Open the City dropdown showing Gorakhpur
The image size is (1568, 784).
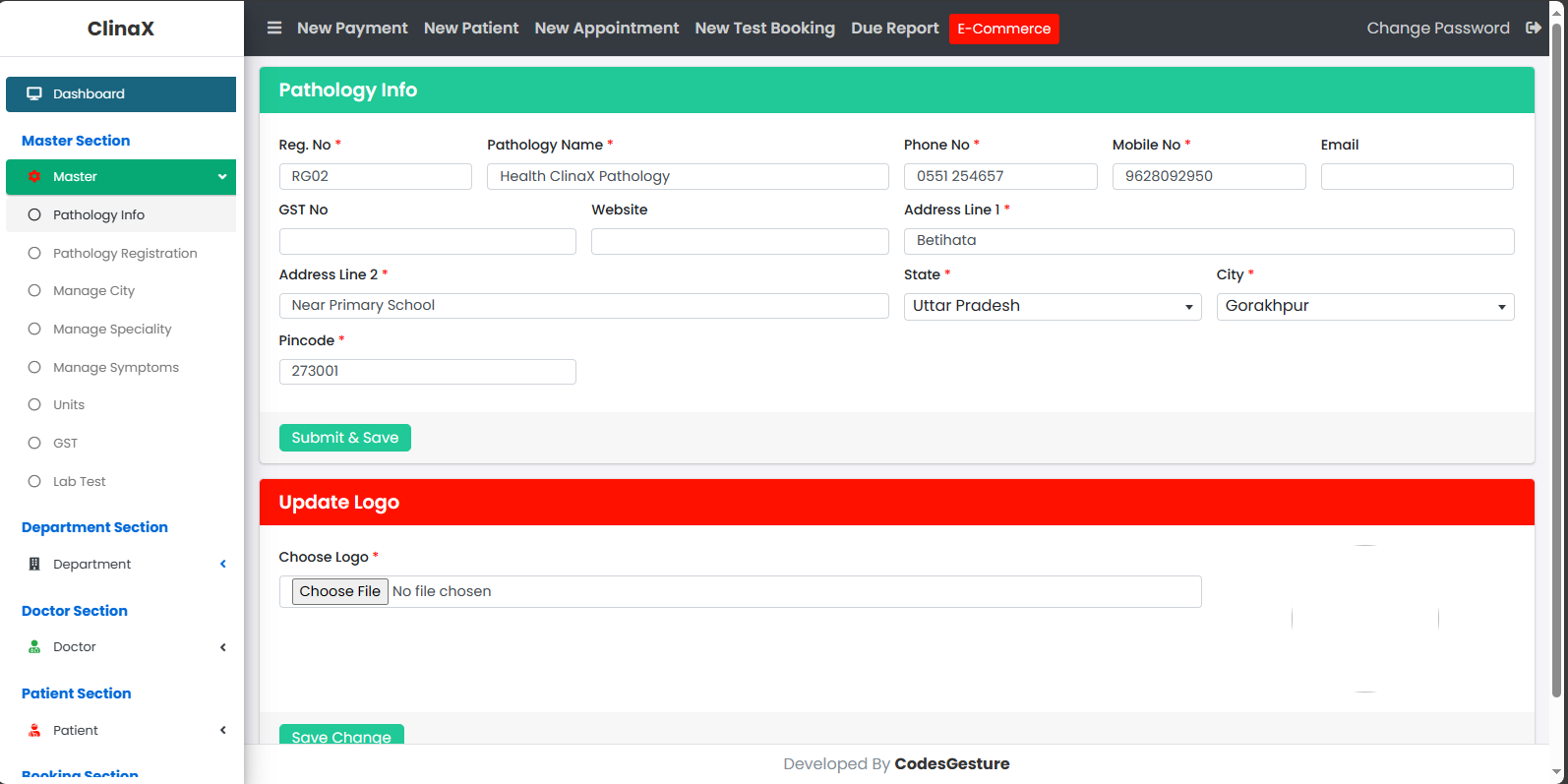click(x=1365, y=307)
